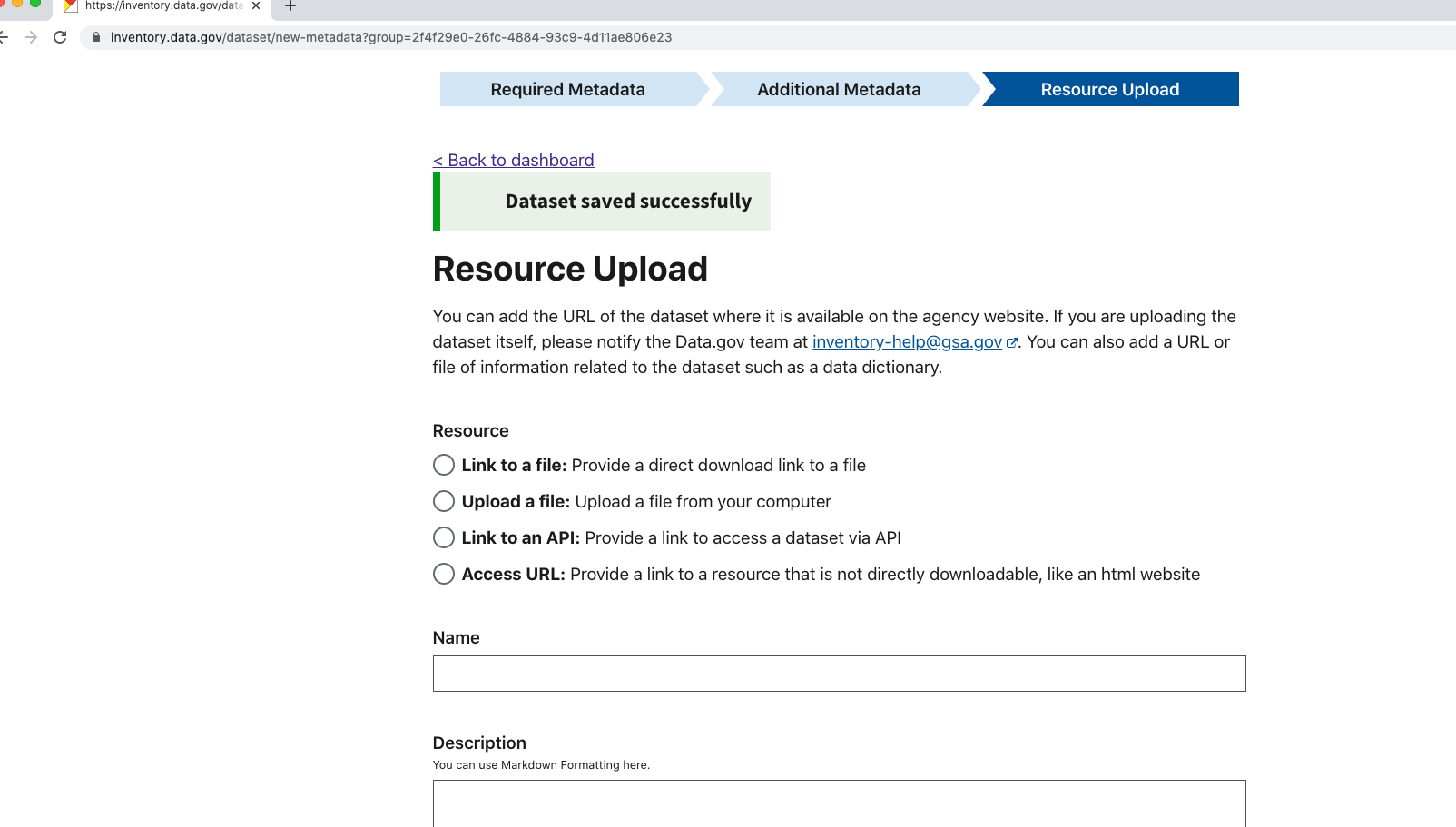
Task: Click the Back to dashboard link
Action: pos(514,160)
